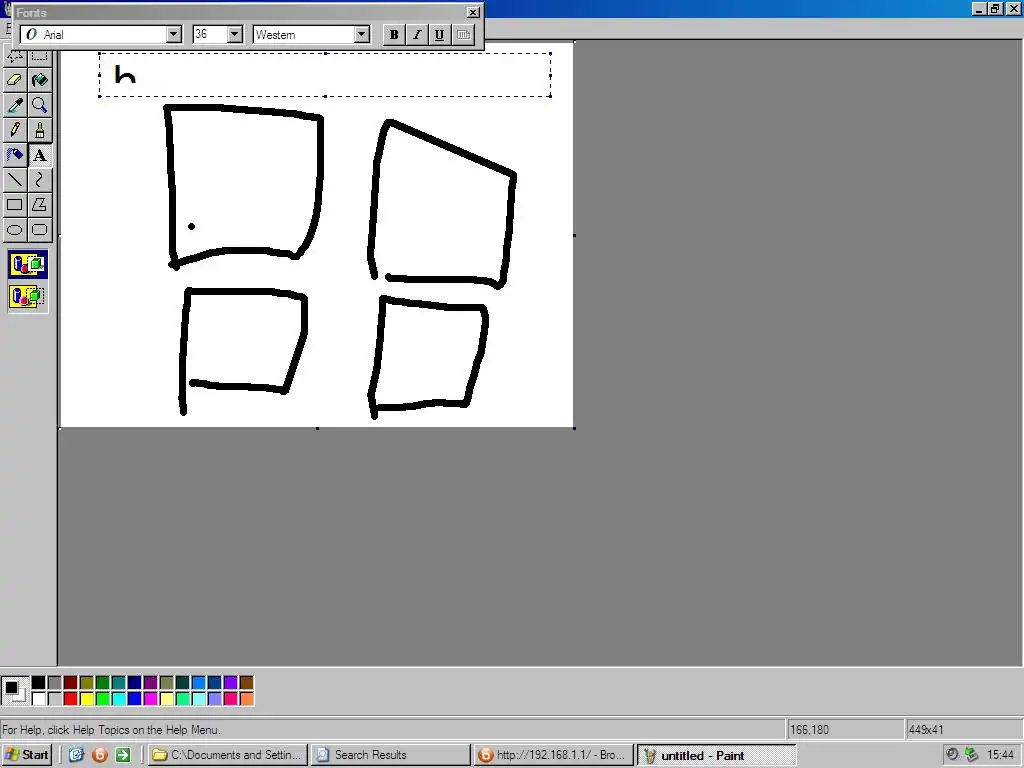This screenshot has height=768, width=1024.
Task: Pick the black color swatch
Action: (x=39, y=683)
